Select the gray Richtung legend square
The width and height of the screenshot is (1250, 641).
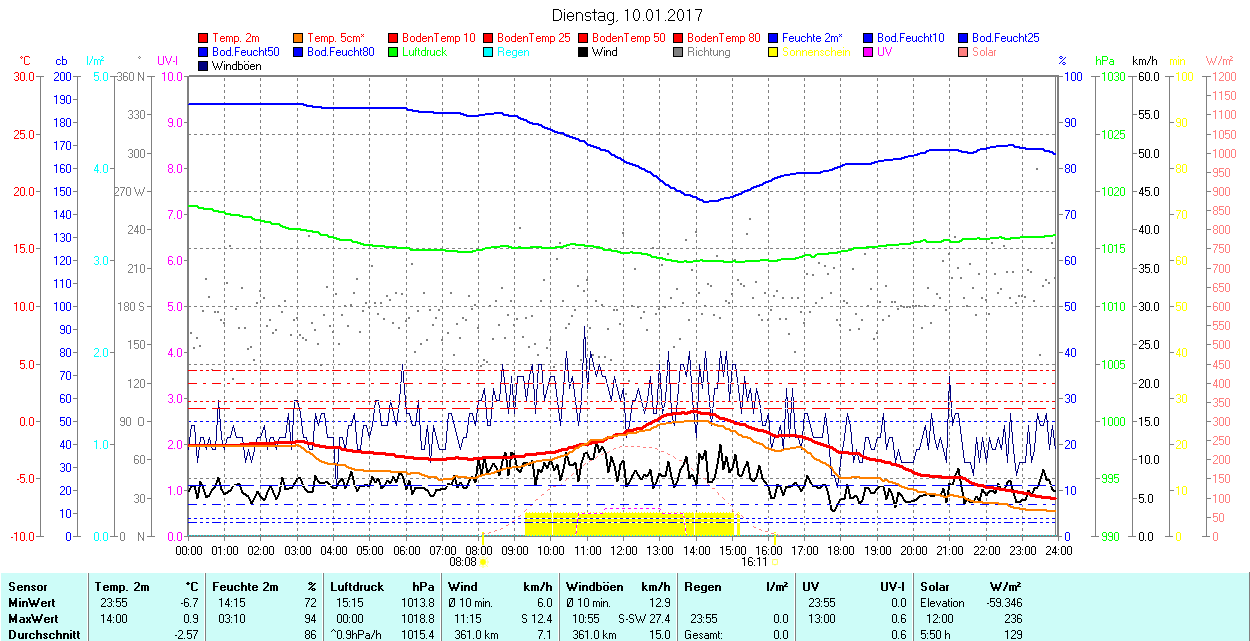tap(679, 52)
